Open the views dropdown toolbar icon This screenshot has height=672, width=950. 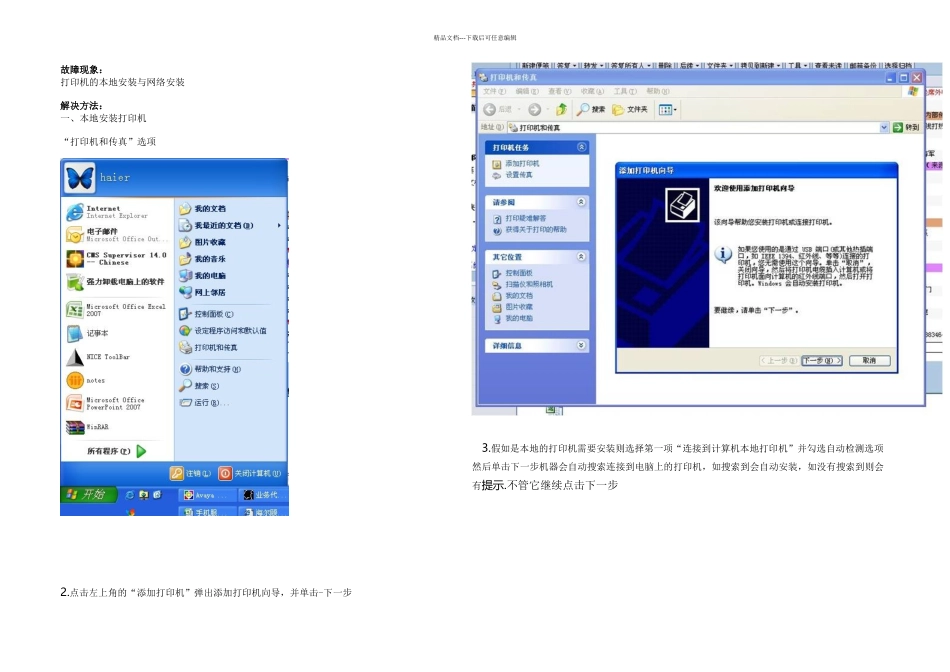tap(668, 110)
